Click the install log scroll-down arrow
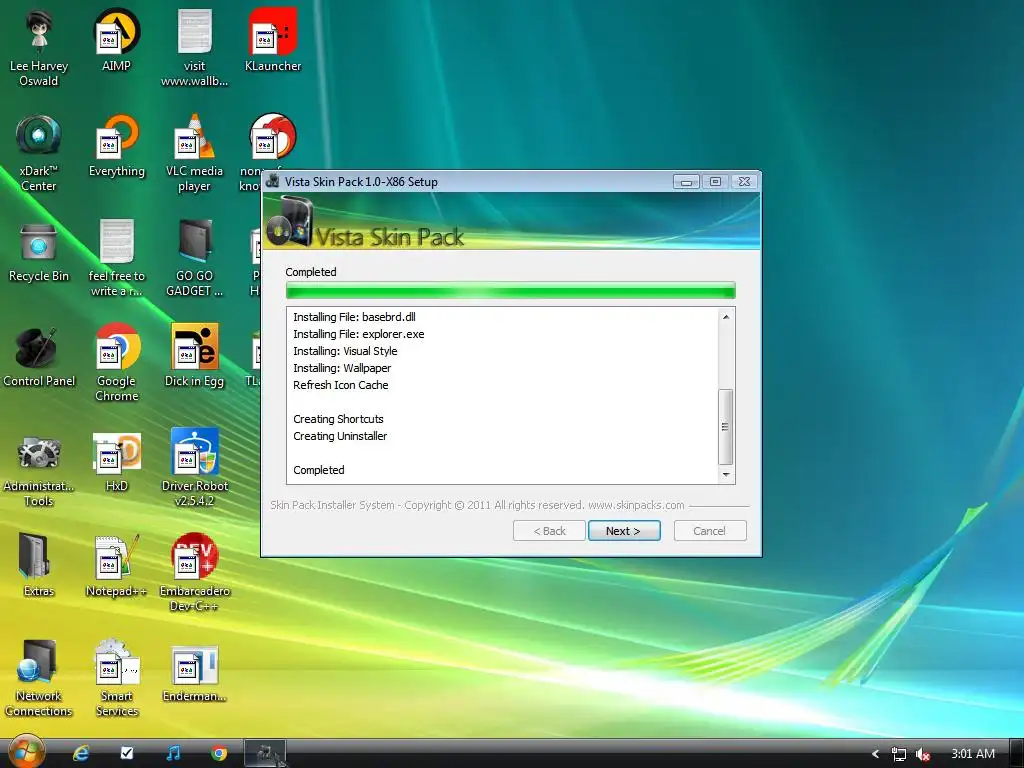The width and height of the screenshot is (1024, 768). (726, 475)
